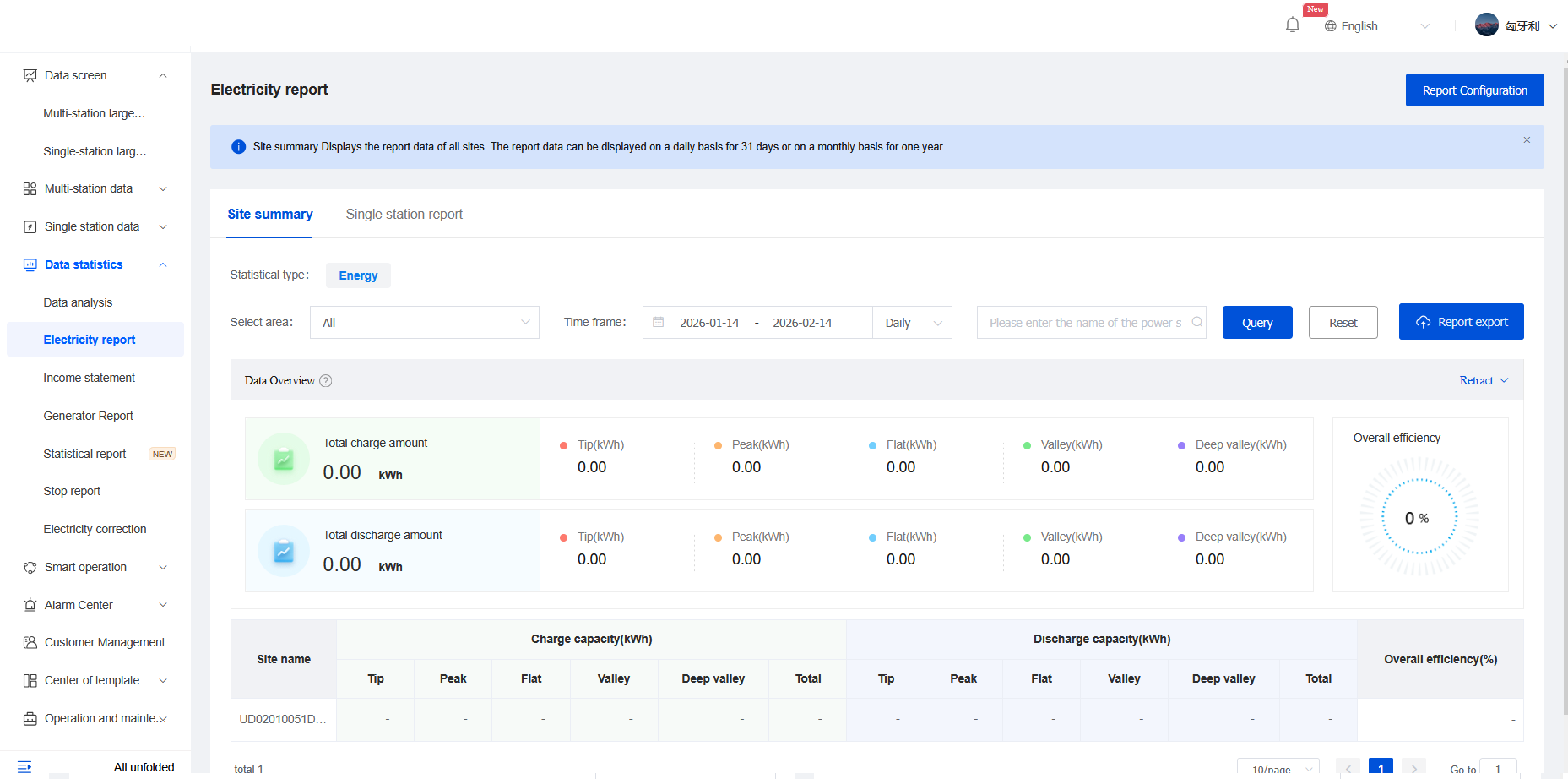Open Income statement in sidebar
Image resolution: width=1568 pixels, height=779 pixels.
(90, 378)
